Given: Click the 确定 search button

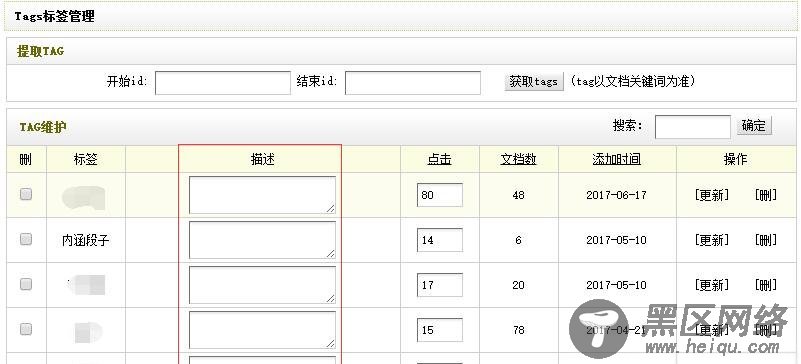Looking at the screenshot, I should click(x=754, y=126).
